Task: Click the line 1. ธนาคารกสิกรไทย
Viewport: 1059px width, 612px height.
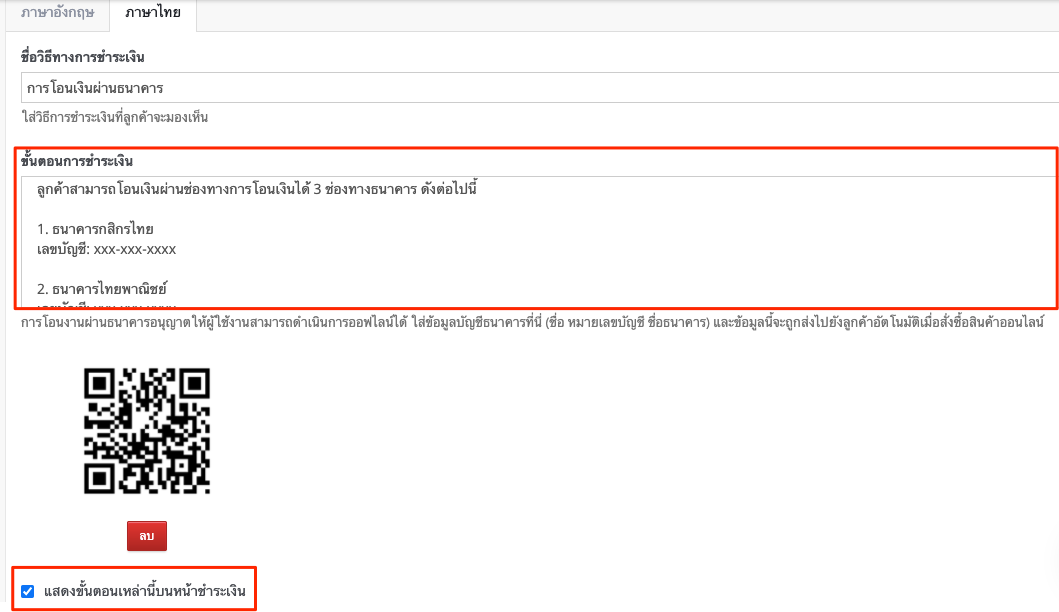Action: point(95,229)
